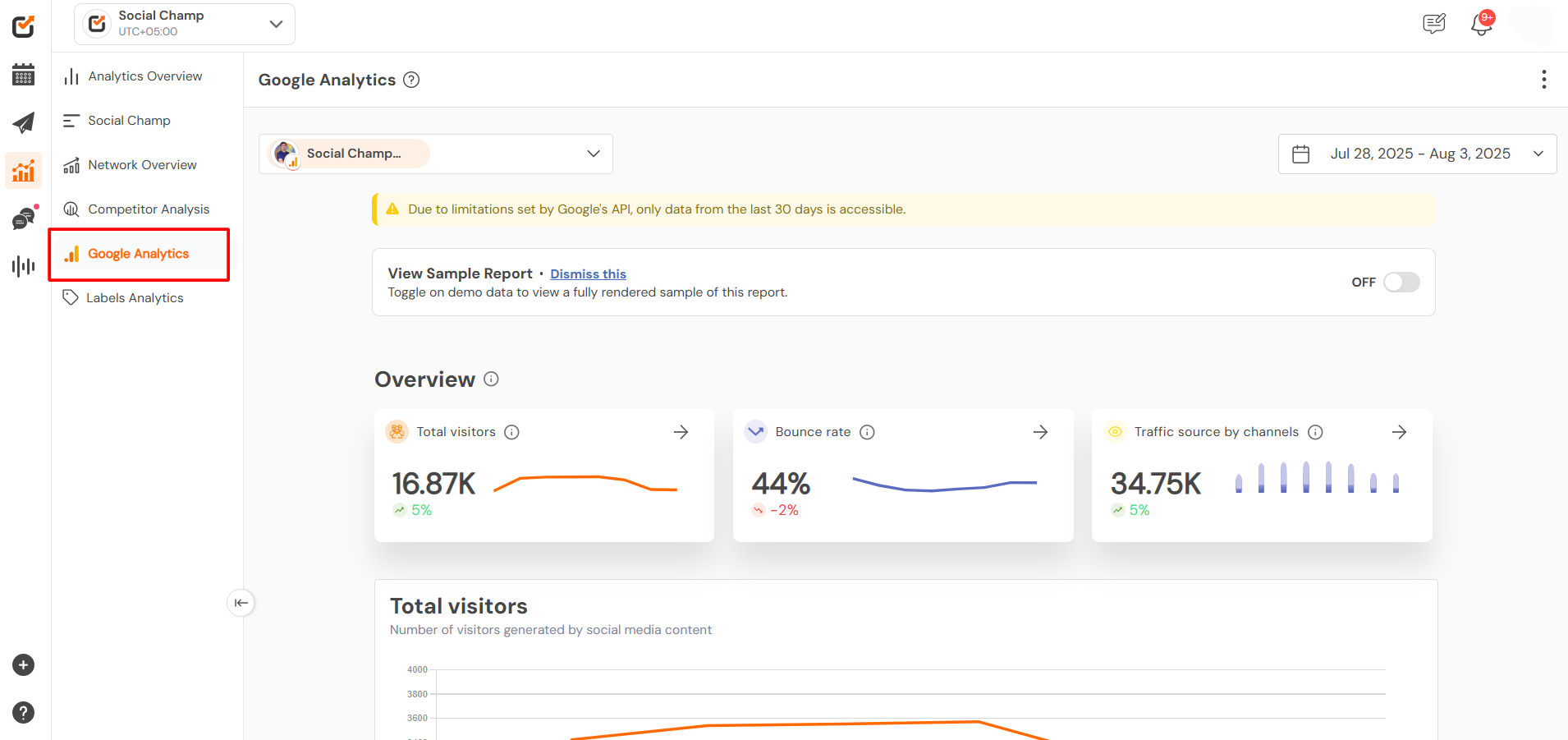Image resolution: width=1568 pixels, height=740 pixels.
Task: Click the help icon beside Google Analytics title
Action: [x=411, y=80]
